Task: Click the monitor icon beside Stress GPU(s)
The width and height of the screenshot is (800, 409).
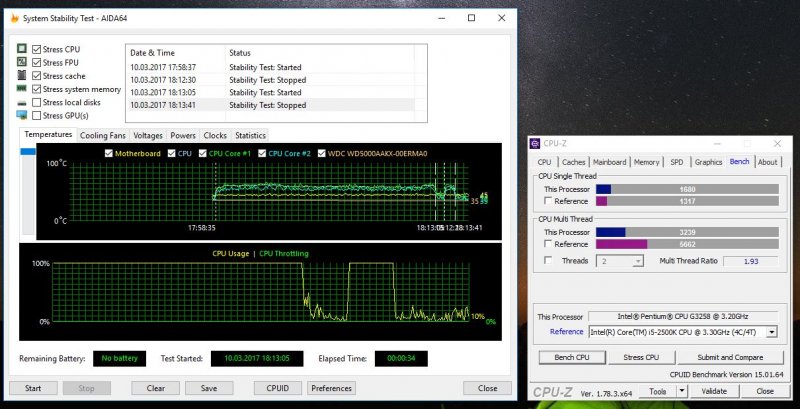Action: 21,115
